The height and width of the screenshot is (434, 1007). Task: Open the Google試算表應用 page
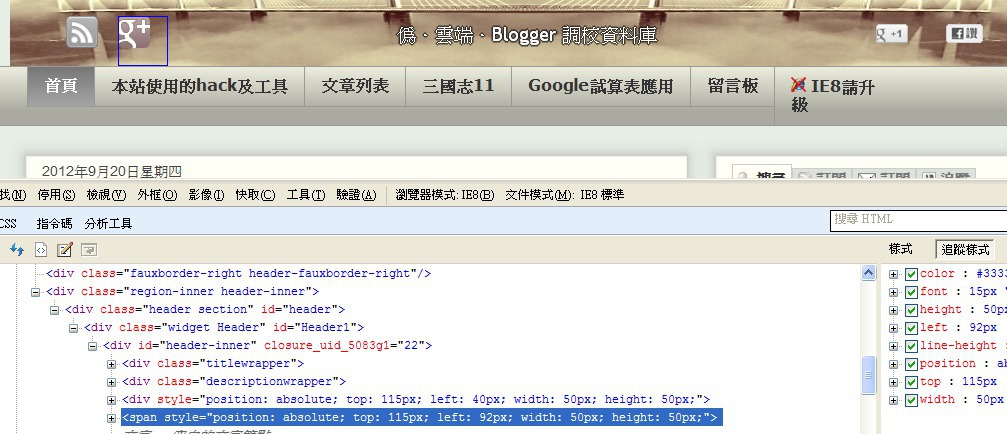(x=600, y=86)
